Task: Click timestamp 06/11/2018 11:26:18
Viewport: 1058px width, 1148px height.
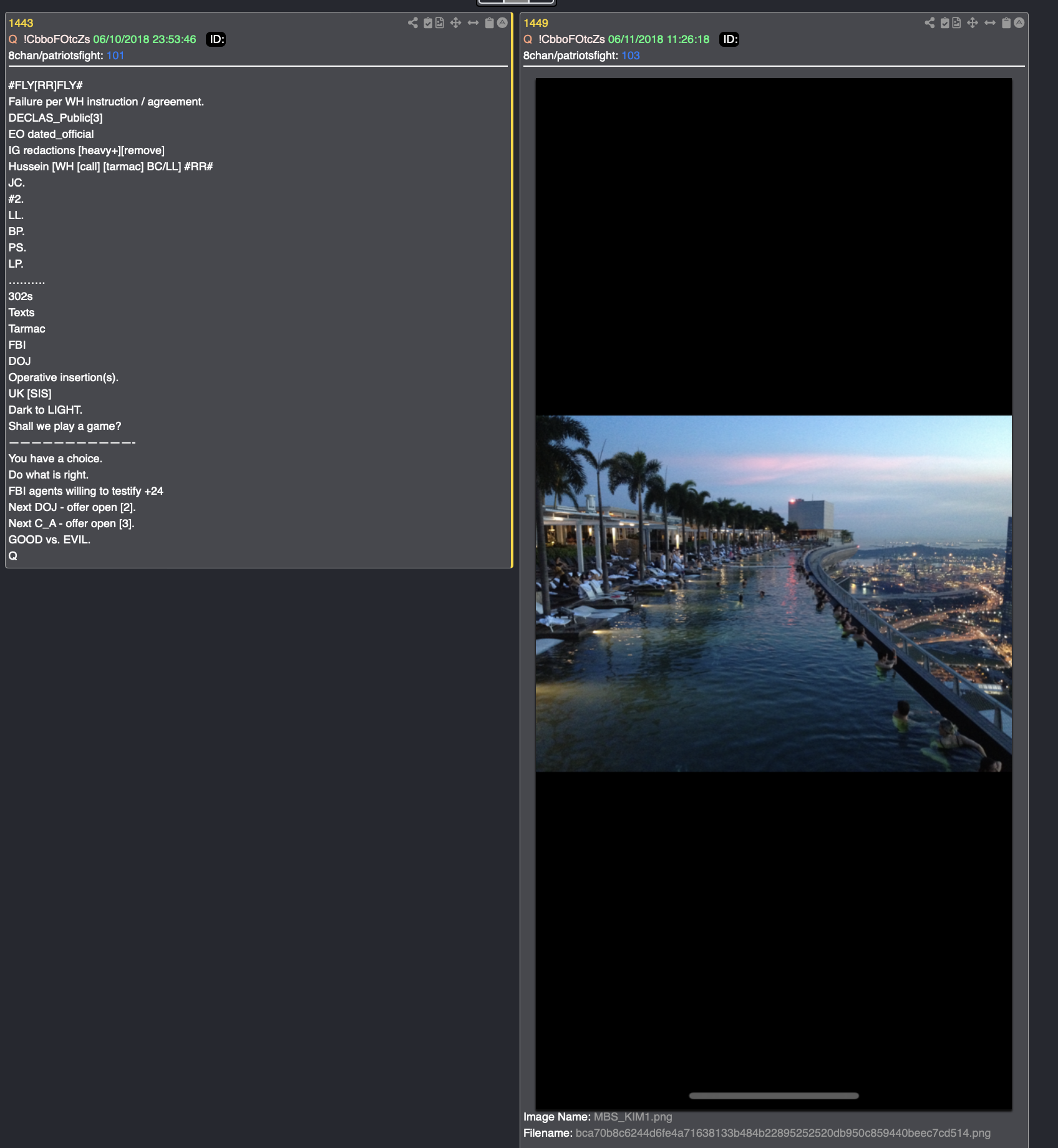Action: coord(659,39)
